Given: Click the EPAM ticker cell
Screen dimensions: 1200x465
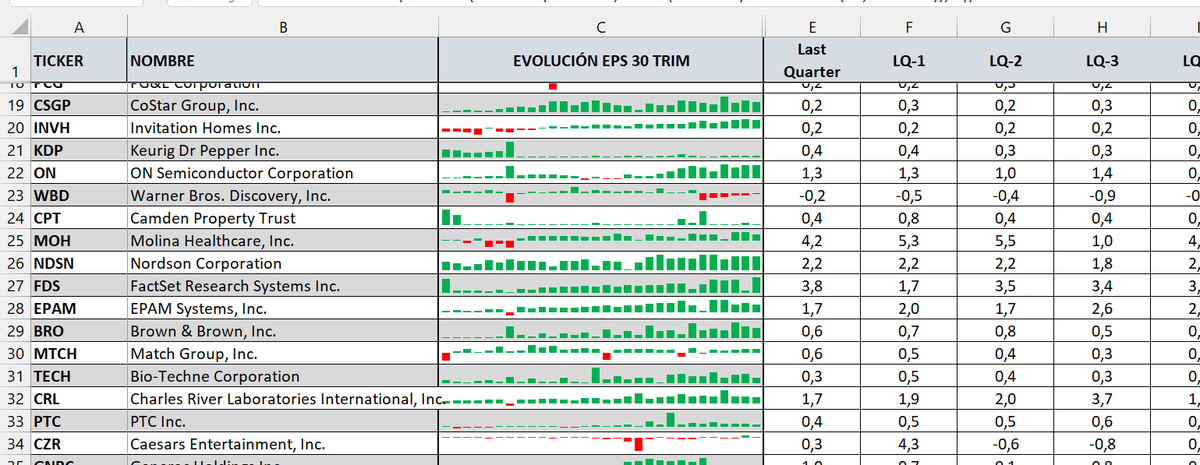Looking at the screenshot, I should pos(79,309).
